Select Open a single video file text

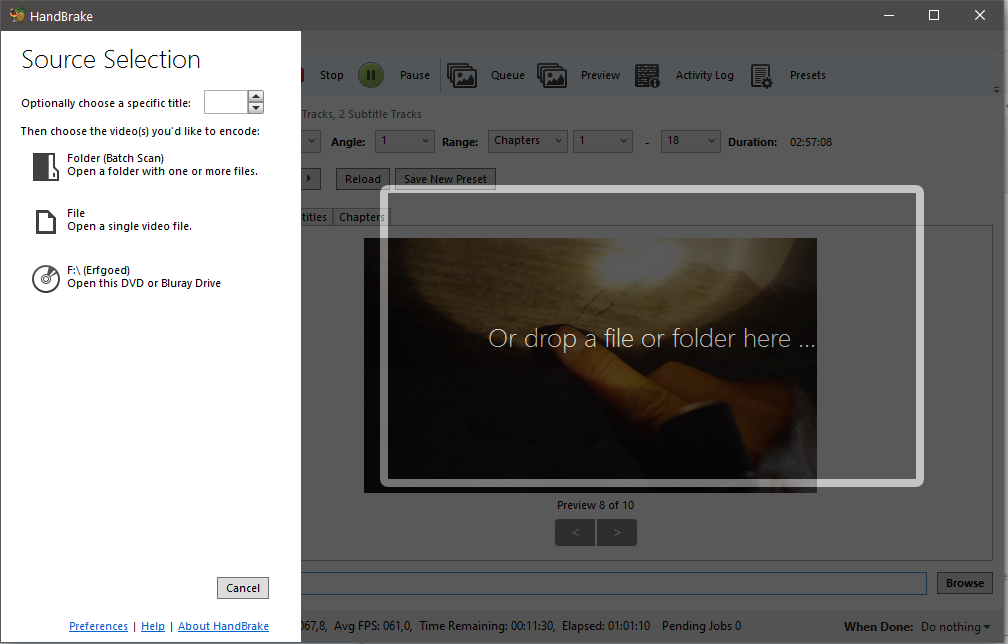[130, 226]
